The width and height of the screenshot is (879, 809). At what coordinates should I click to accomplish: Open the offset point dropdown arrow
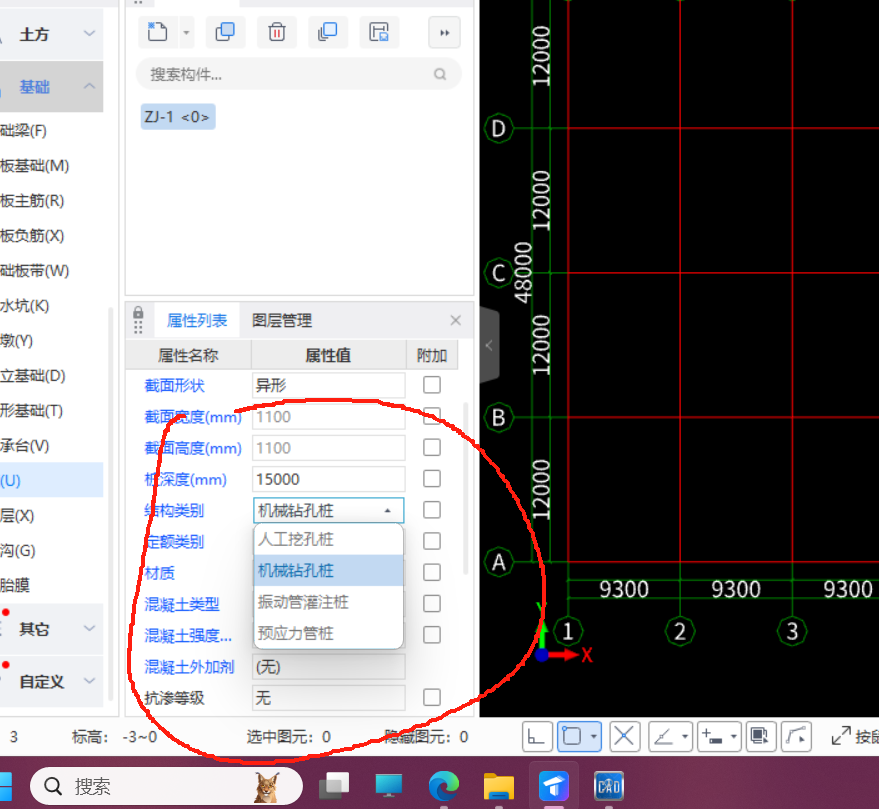(x=733, y=736)
